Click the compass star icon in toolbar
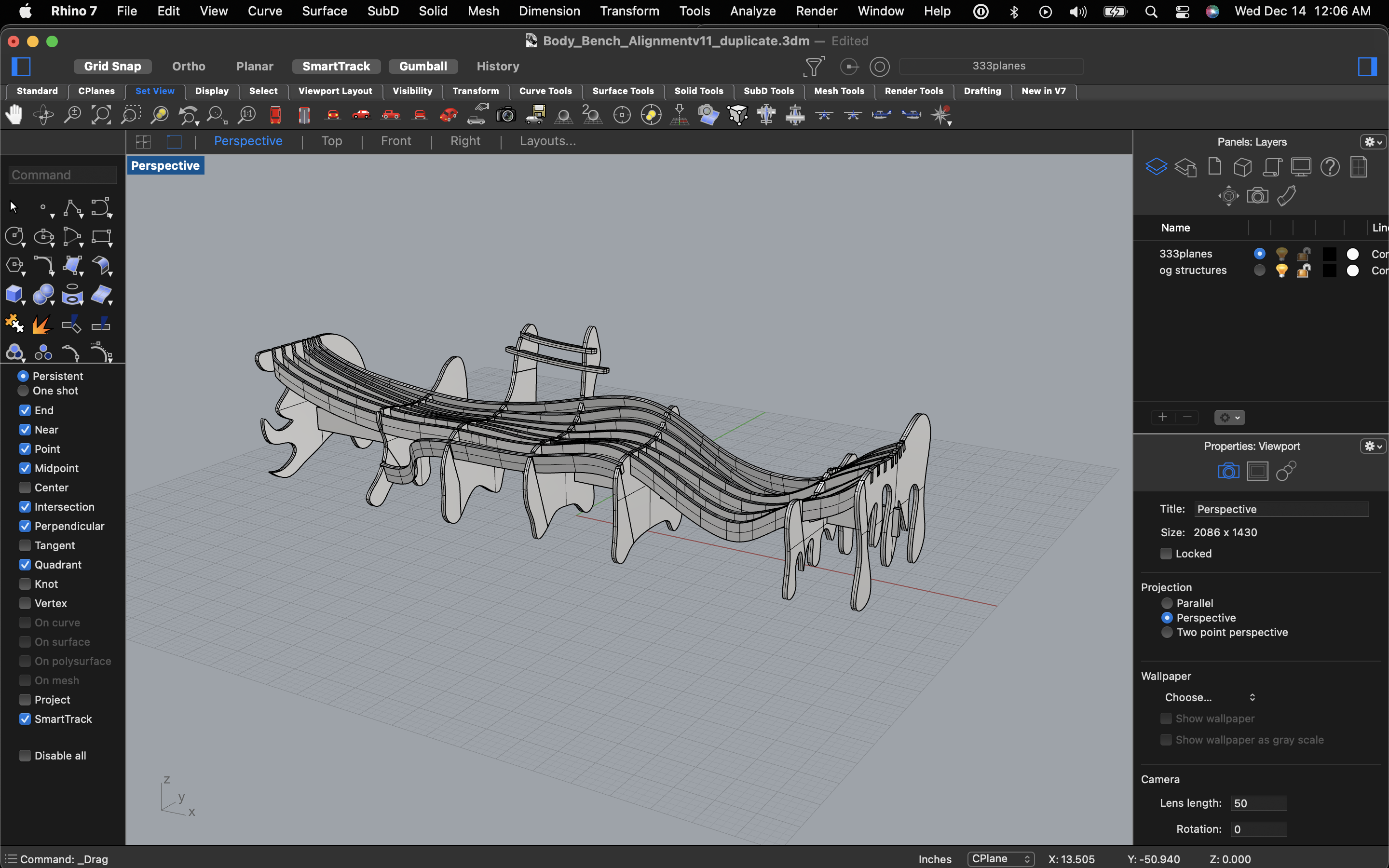 click(x=941, y=115)
